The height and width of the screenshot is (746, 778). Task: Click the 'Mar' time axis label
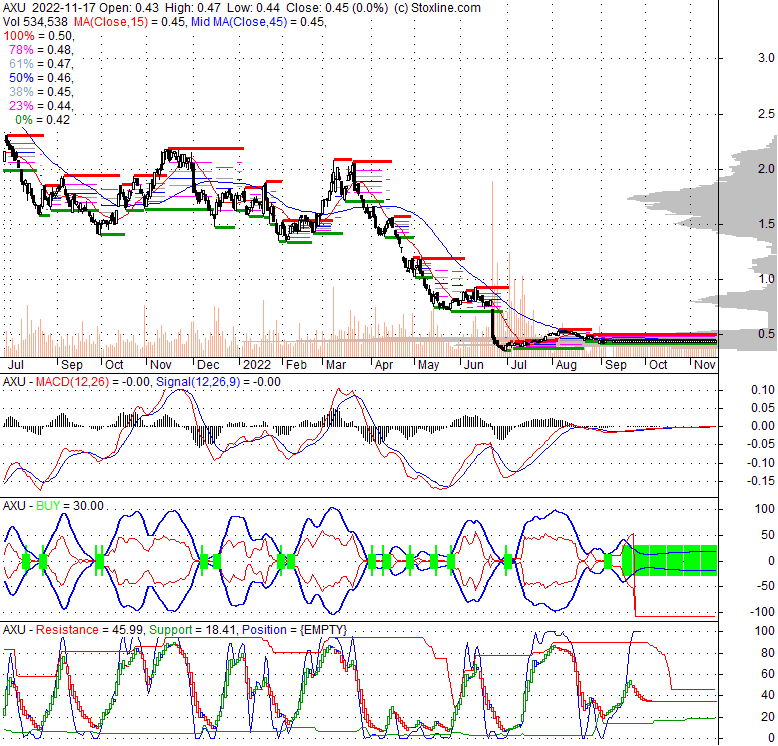coord(336,365)
